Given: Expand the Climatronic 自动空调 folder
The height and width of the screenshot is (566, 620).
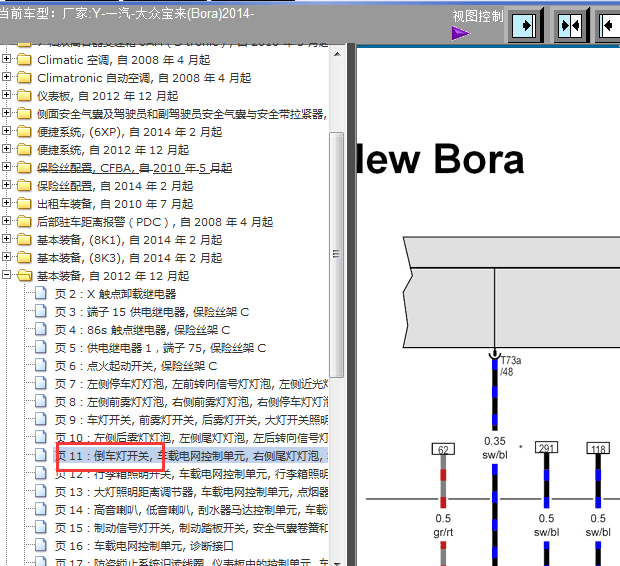Looking at the screenshot, I should [7, 78].
